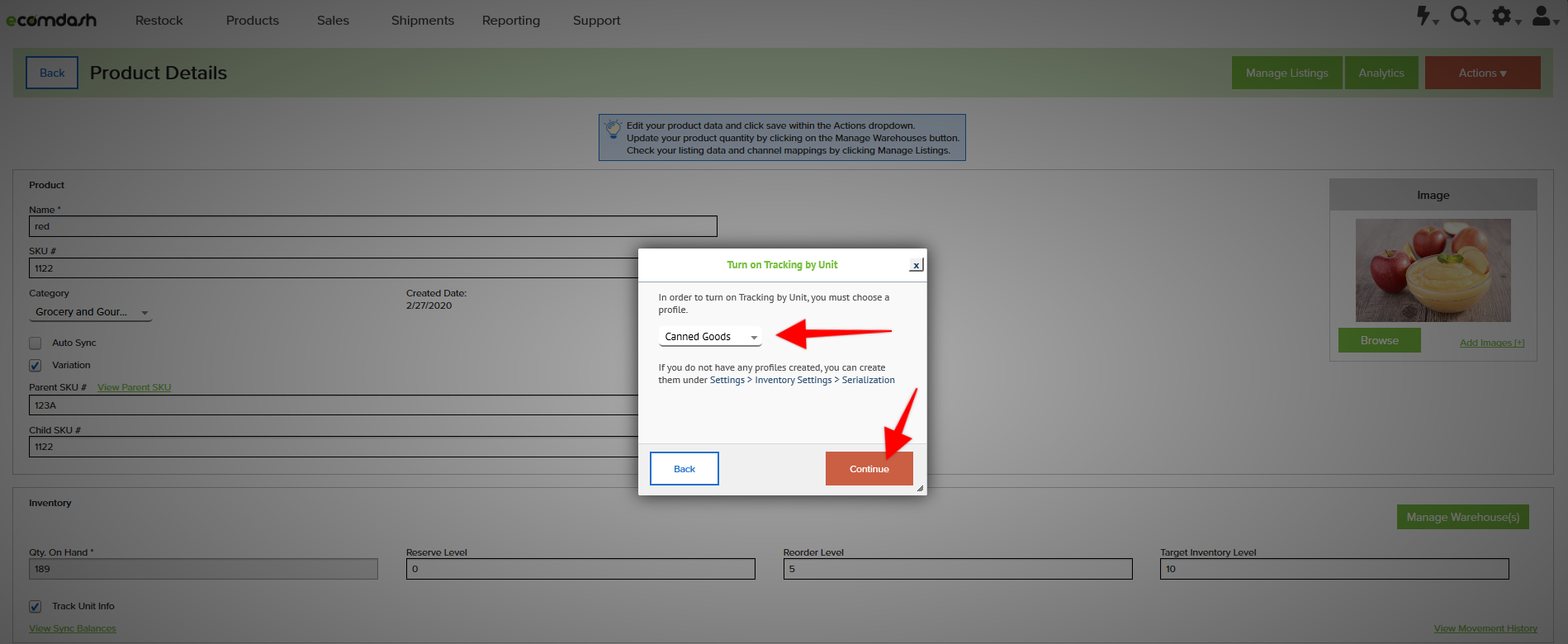Toggle the Variation checkbox
The height and width of the screenshot is (644, 1568).
(35, 365)
